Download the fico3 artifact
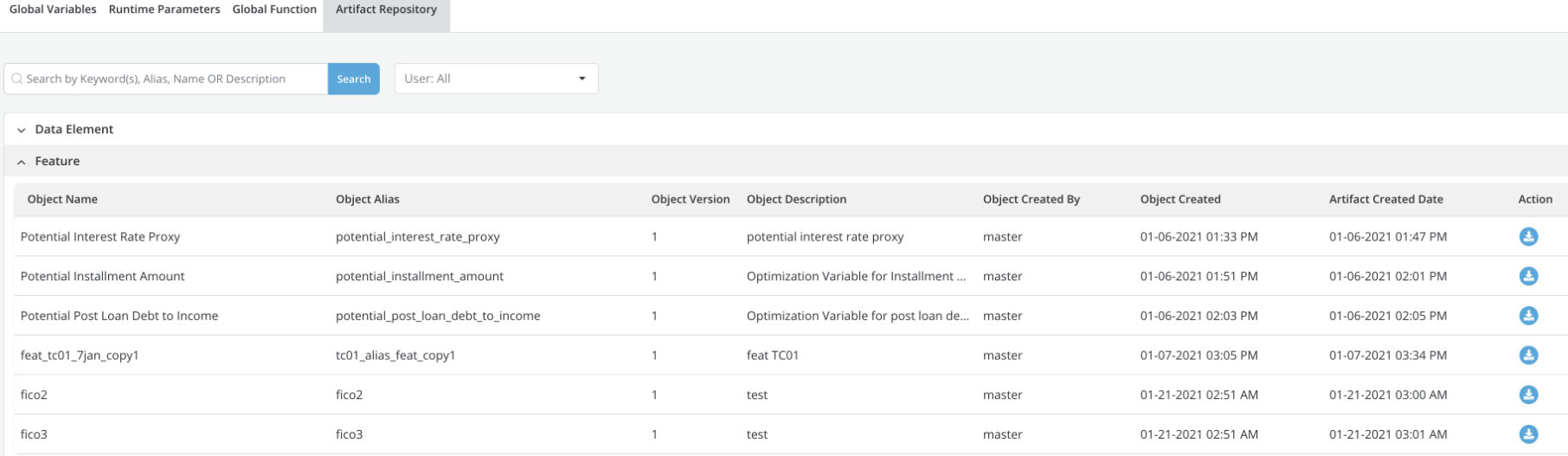The height and width of the screenshot is (456, 1568). (x=1528, y=434)
